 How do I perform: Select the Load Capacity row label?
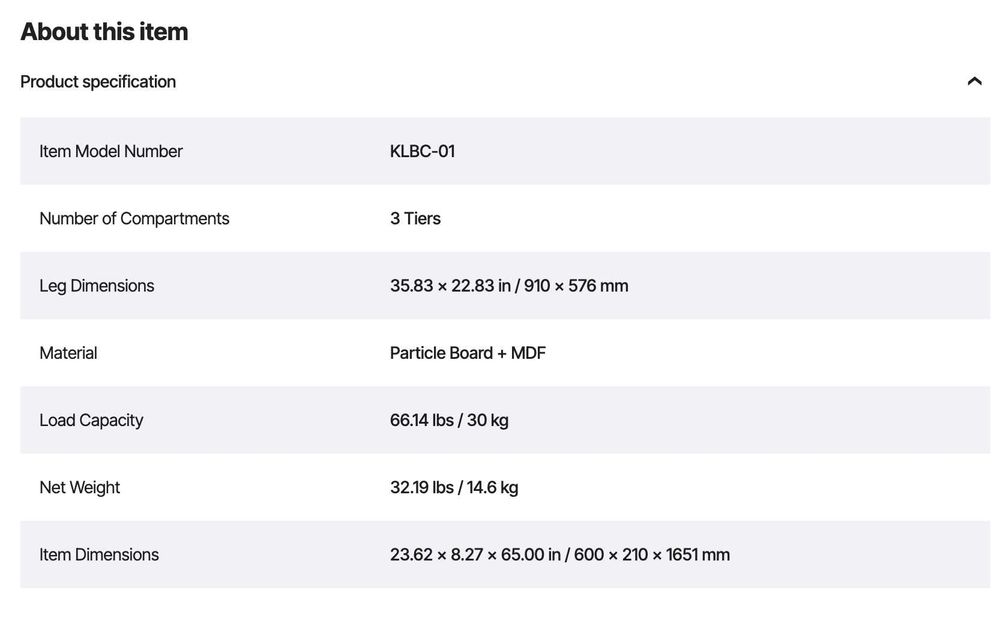point(91,420)
